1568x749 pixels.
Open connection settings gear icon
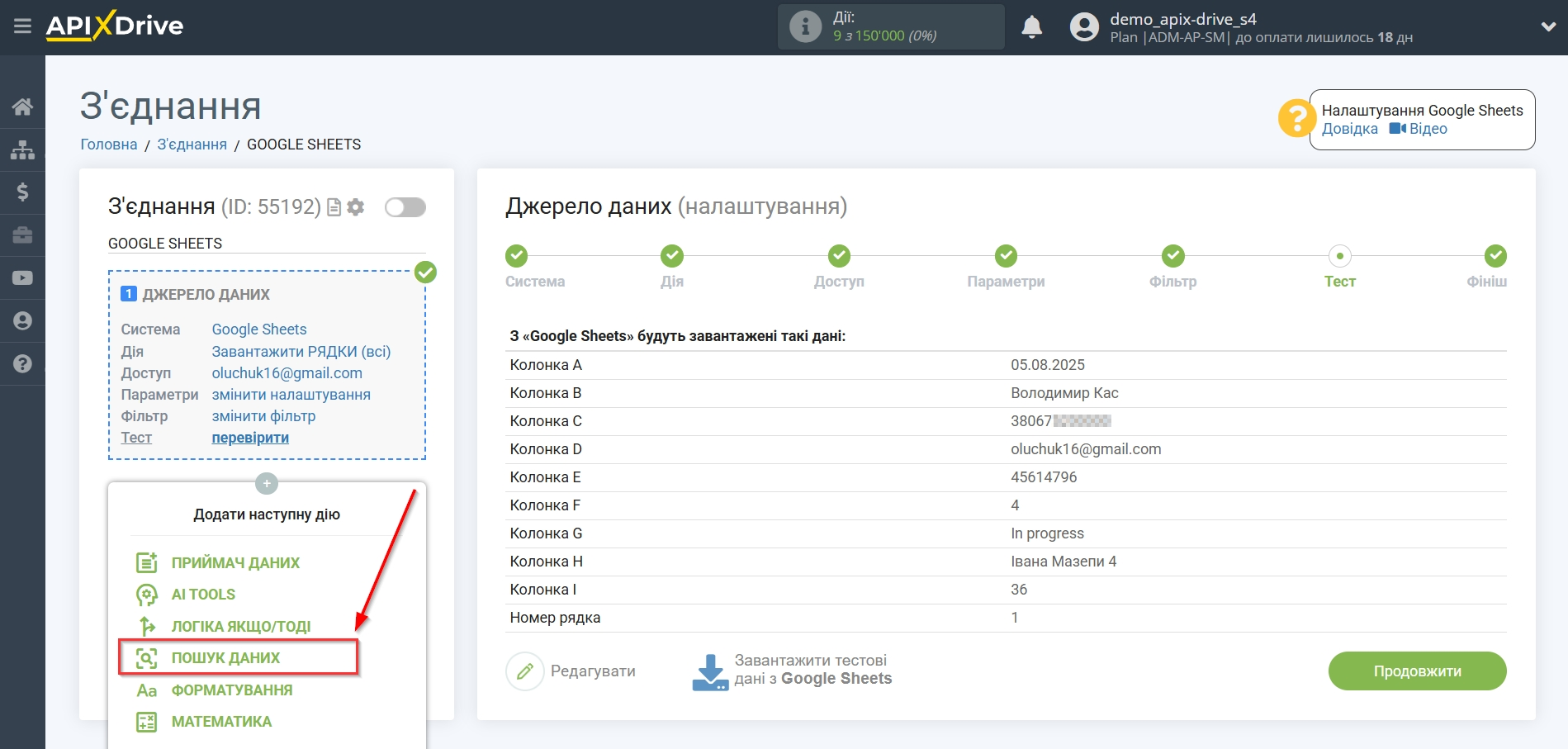356,207
